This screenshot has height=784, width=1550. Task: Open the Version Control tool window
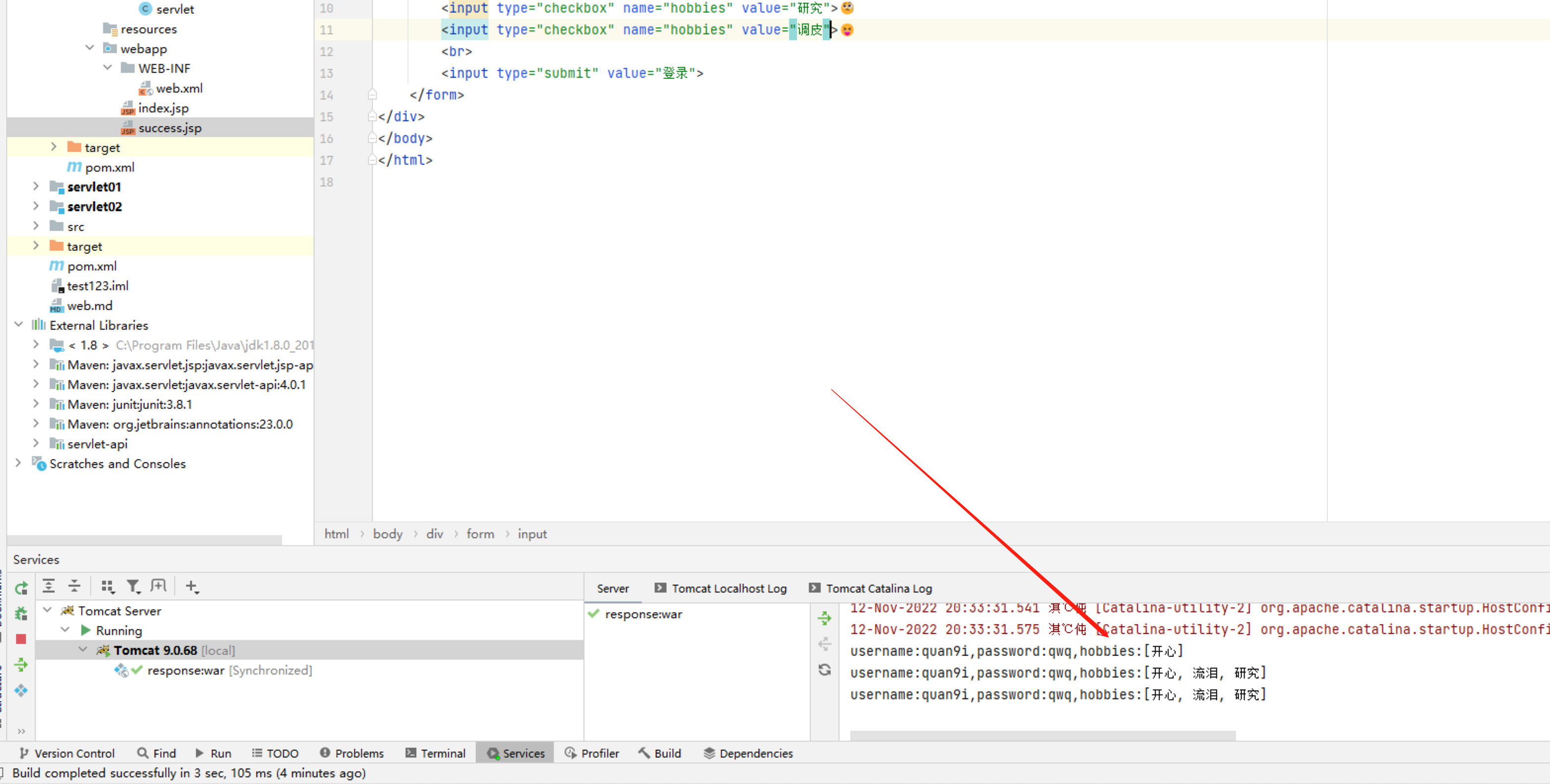pos(67,753)
